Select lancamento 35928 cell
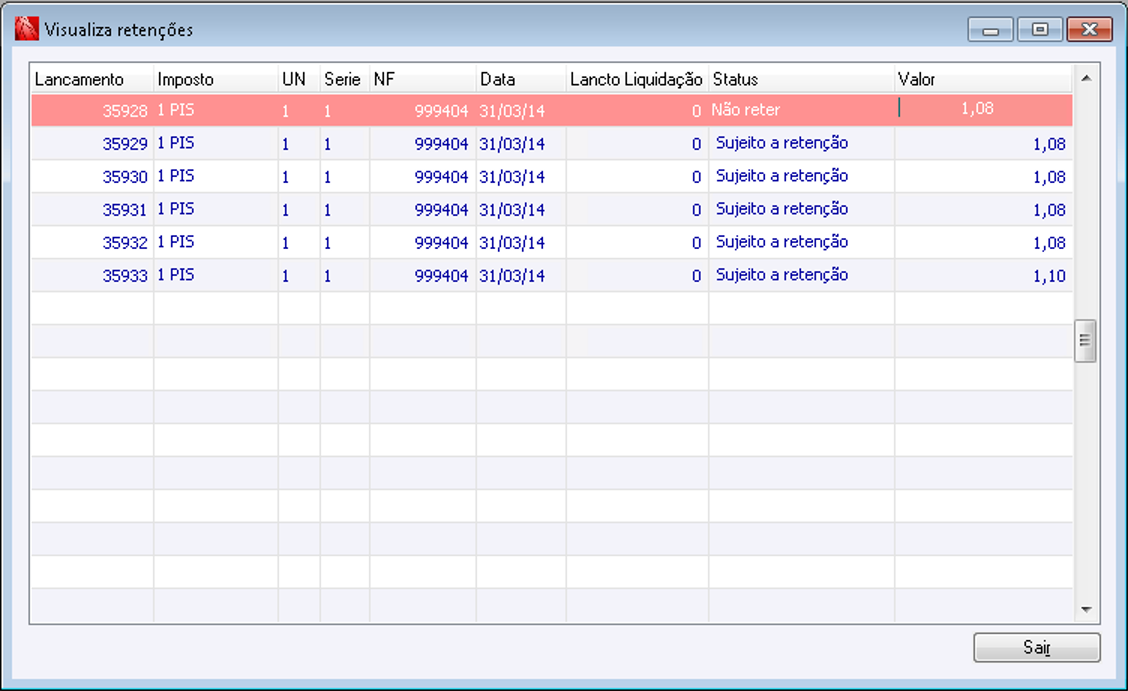 click(92, 111)
